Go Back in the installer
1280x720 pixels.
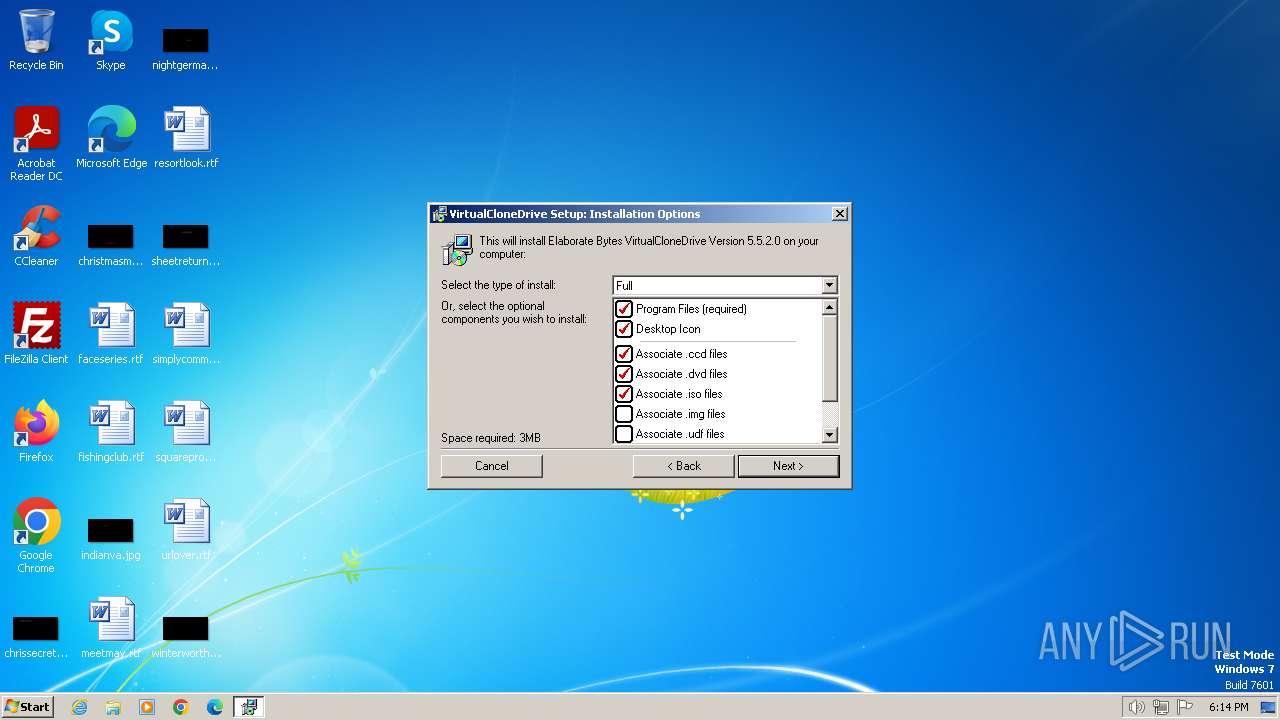[684, 466]
